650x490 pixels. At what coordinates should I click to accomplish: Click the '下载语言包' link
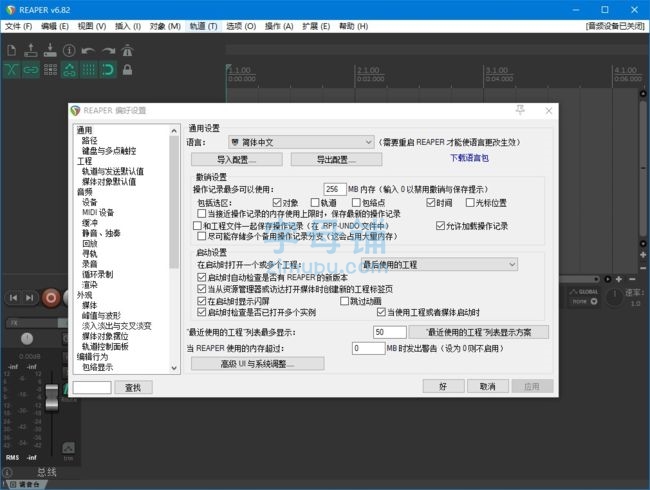(469, 158)
